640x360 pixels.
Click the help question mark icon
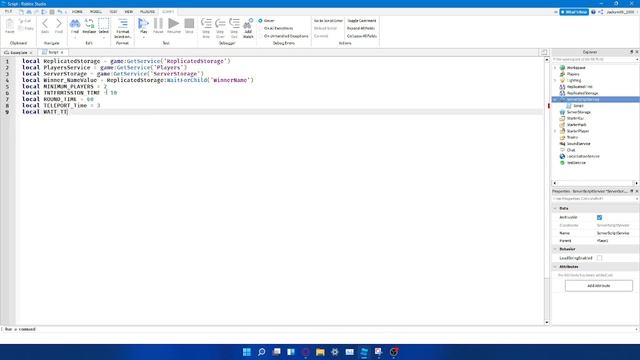[593, 12]
